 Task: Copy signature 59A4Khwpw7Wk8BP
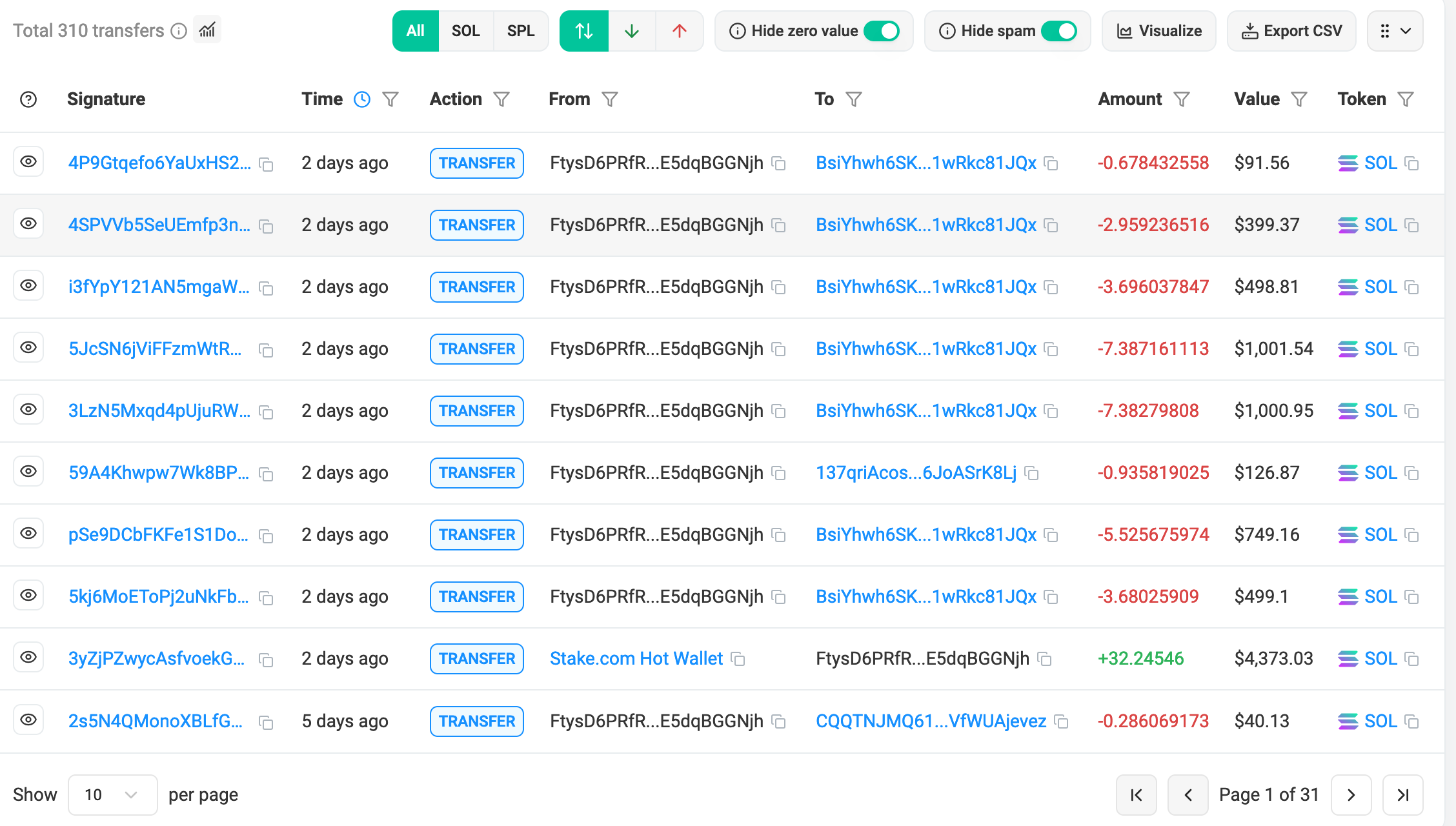(x=266, y=474)
